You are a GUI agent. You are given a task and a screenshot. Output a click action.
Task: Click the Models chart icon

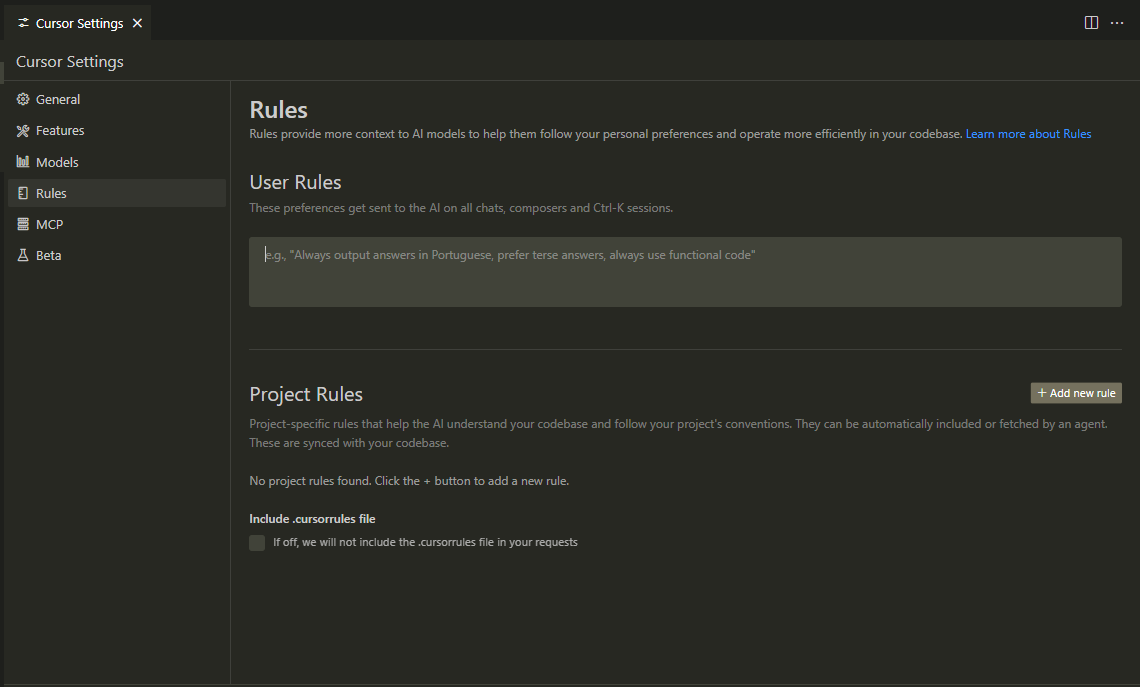tap(23, 161)
